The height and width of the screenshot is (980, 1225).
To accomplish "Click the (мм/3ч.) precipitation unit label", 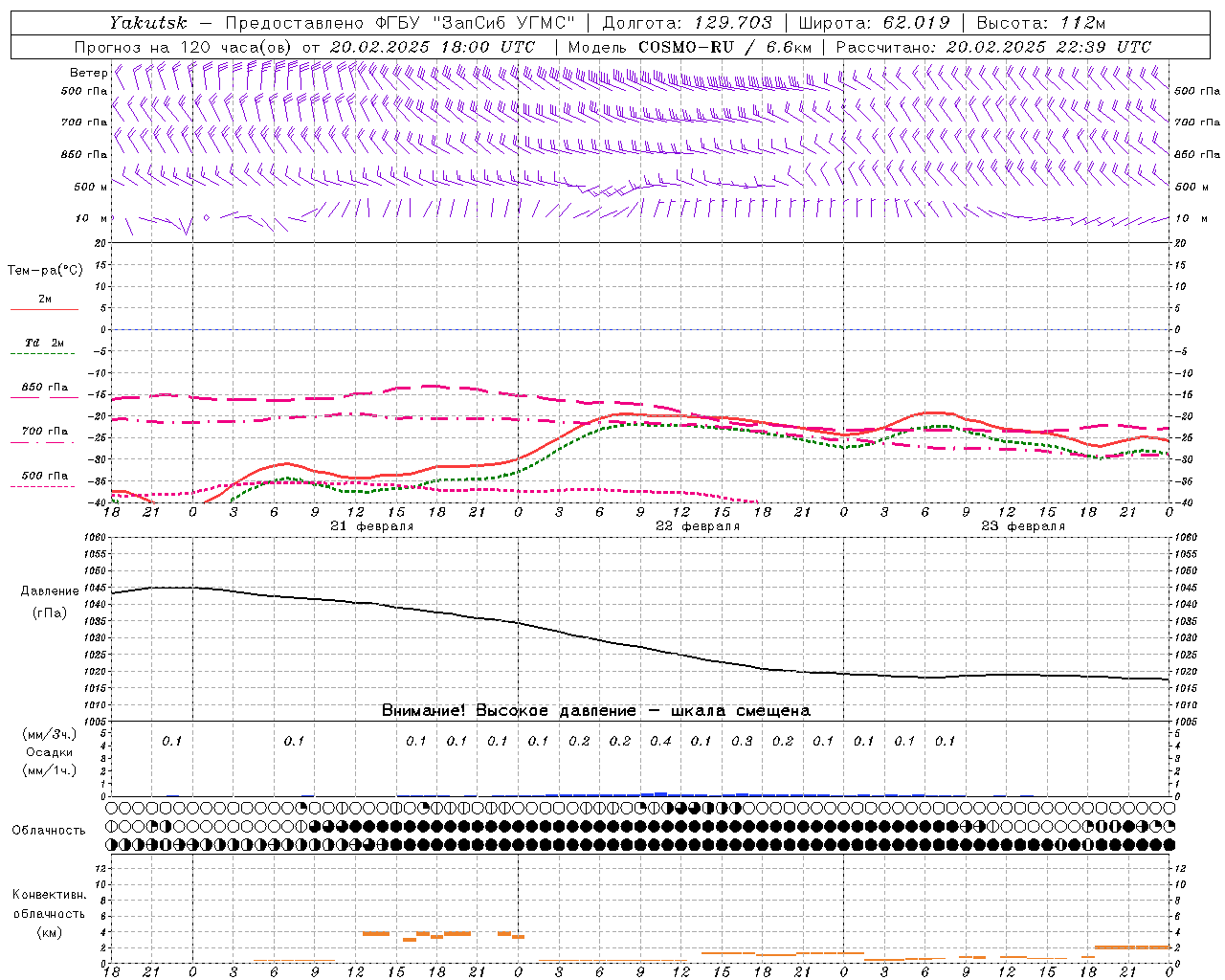I will [x=50, y=734].
